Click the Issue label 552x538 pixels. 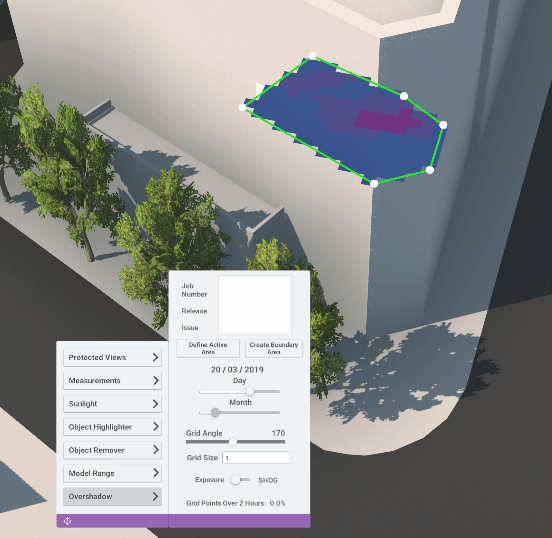point(190,328)
